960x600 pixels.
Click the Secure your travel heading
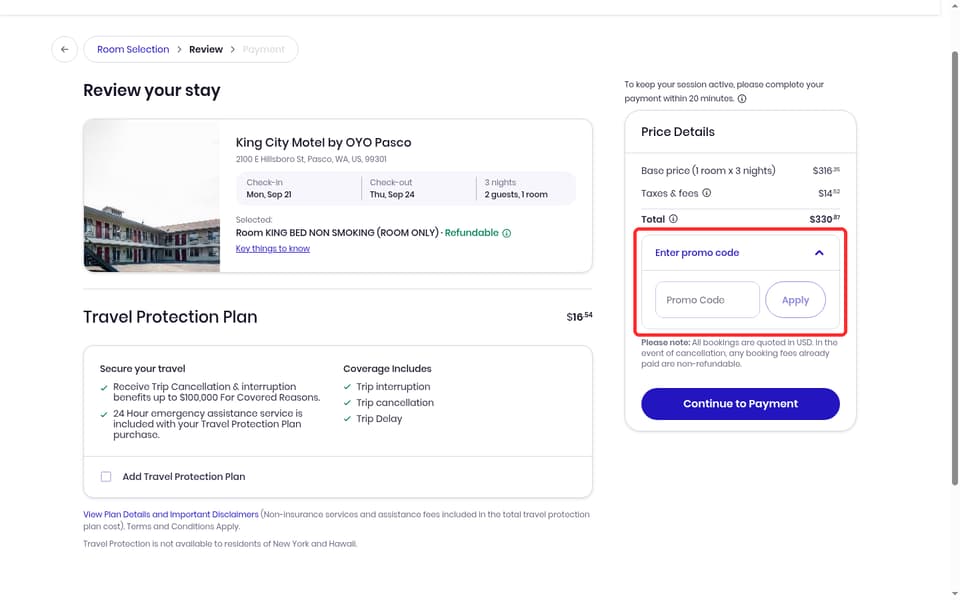tap(143, 369)
